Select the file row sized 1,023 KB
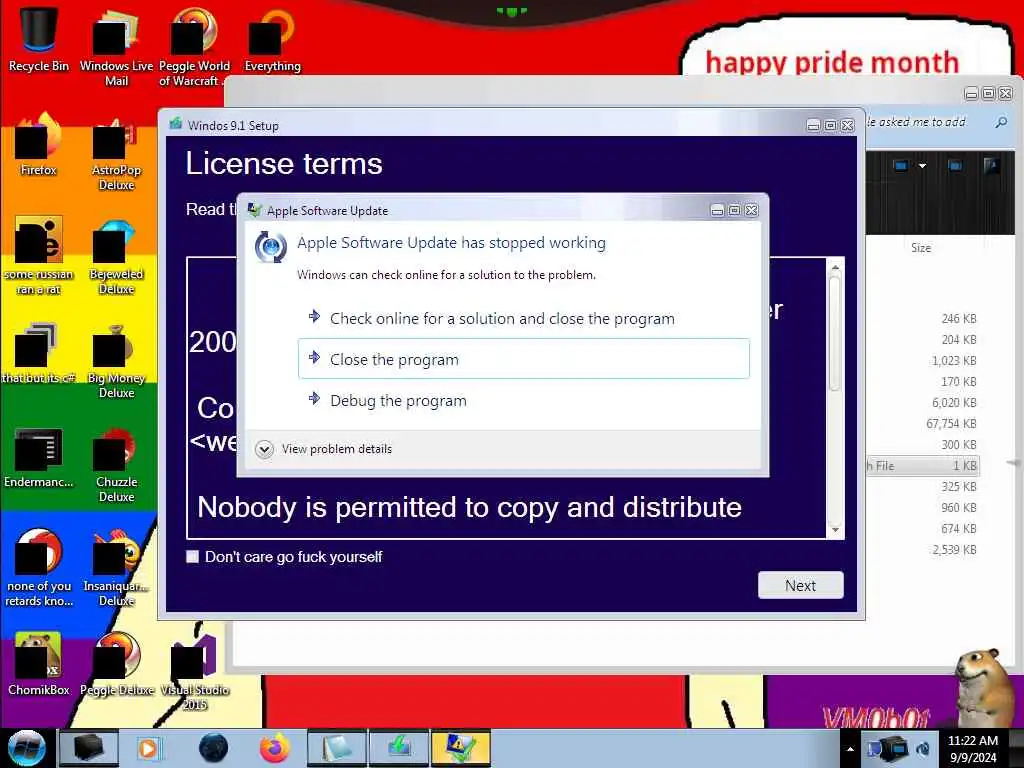 (x=923, y=360)
